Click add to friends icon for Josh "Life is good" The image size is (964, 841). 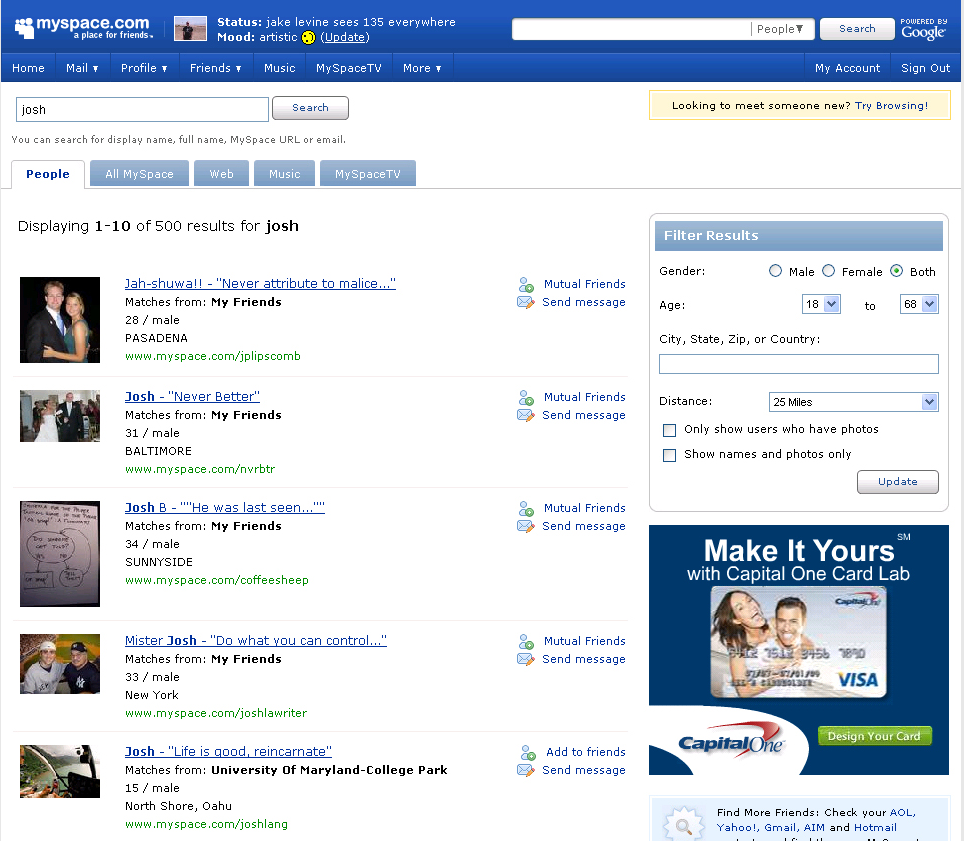pyautogui.click(x=527, y=752)
